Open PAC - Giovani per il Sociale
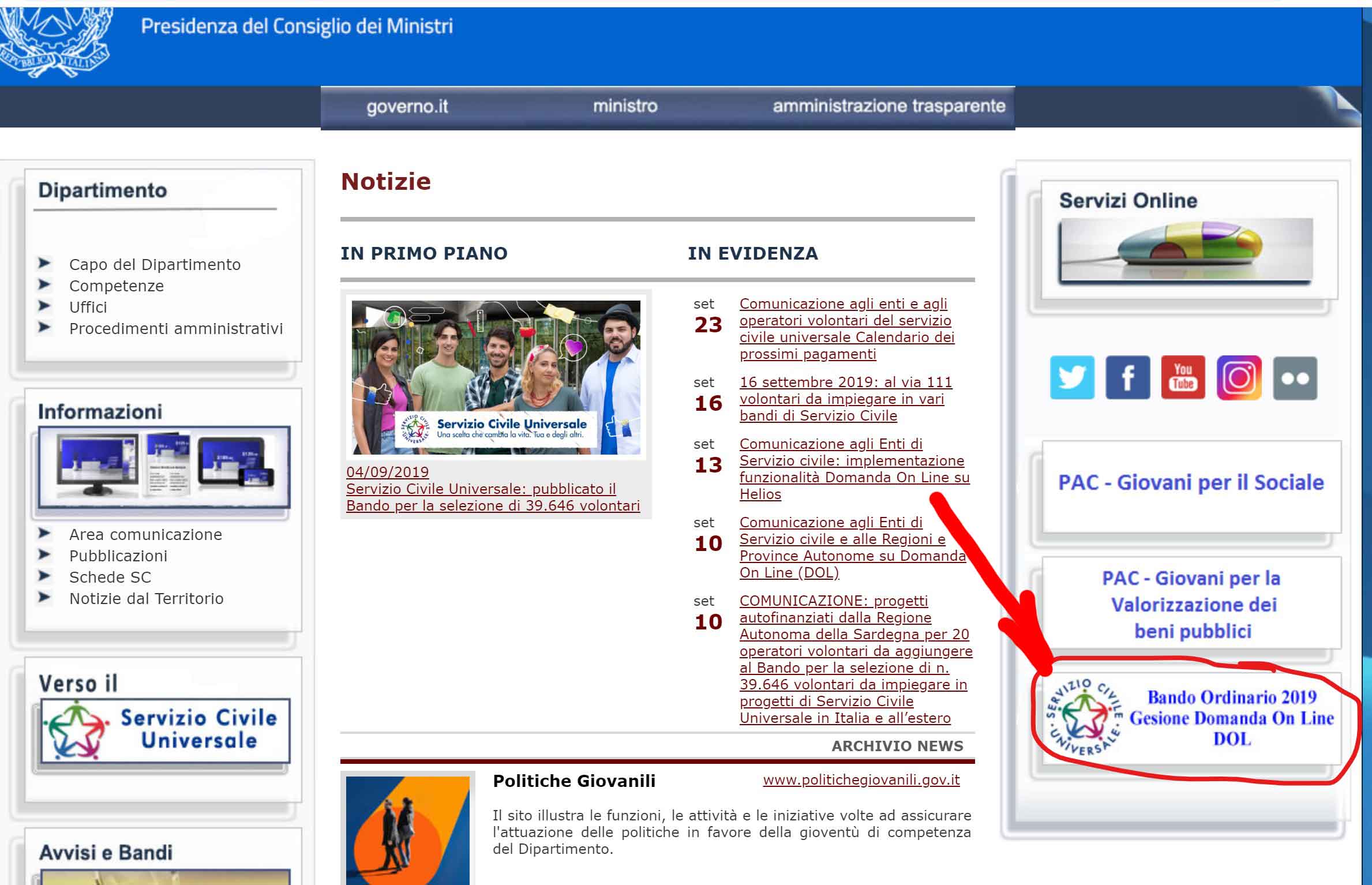Screen dimensions: 1372x885 click(x=1191, y=483)
